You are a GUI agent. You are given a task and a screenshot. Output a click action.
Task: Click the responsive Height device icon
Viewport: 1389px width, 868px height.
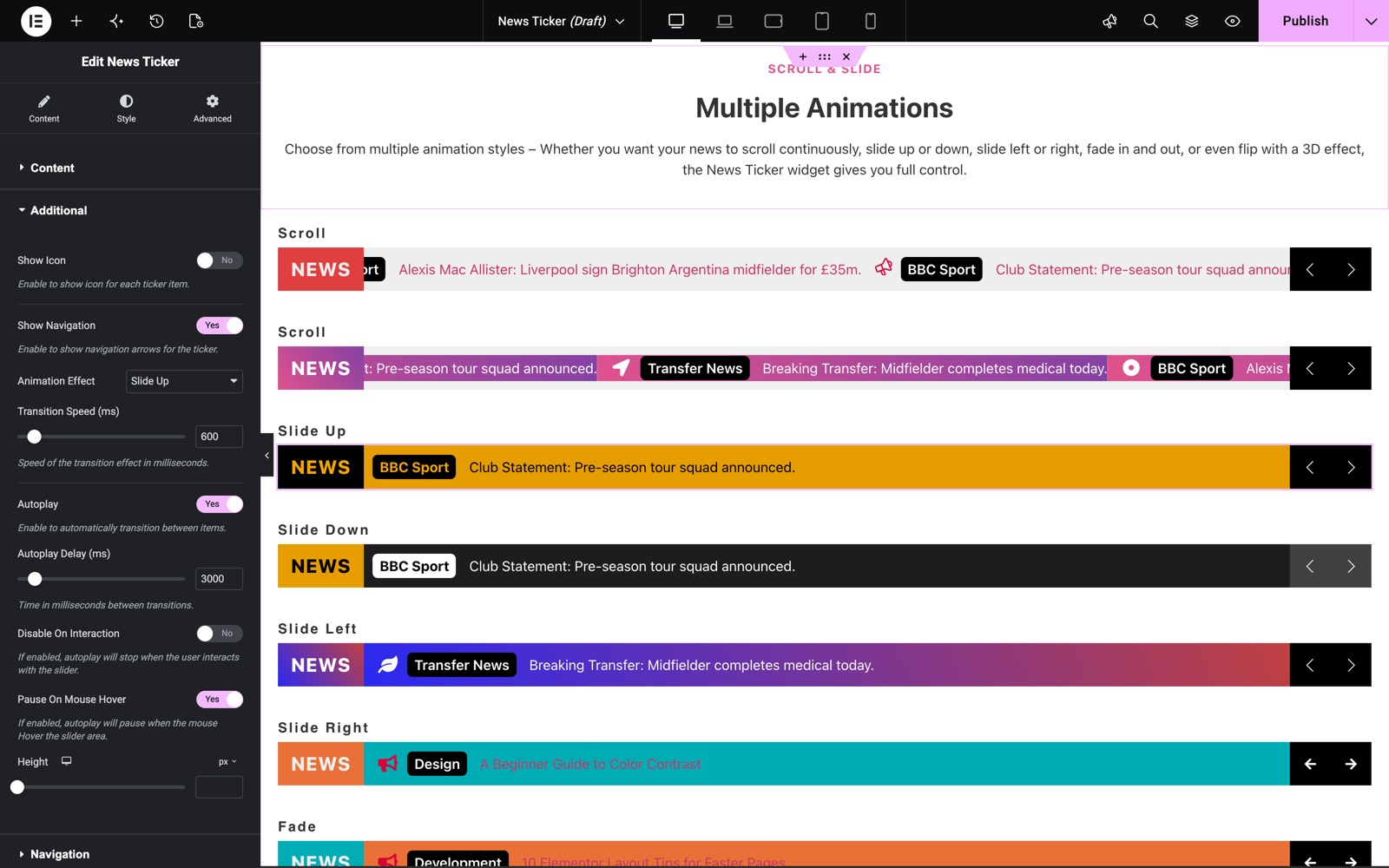point(66,761)
